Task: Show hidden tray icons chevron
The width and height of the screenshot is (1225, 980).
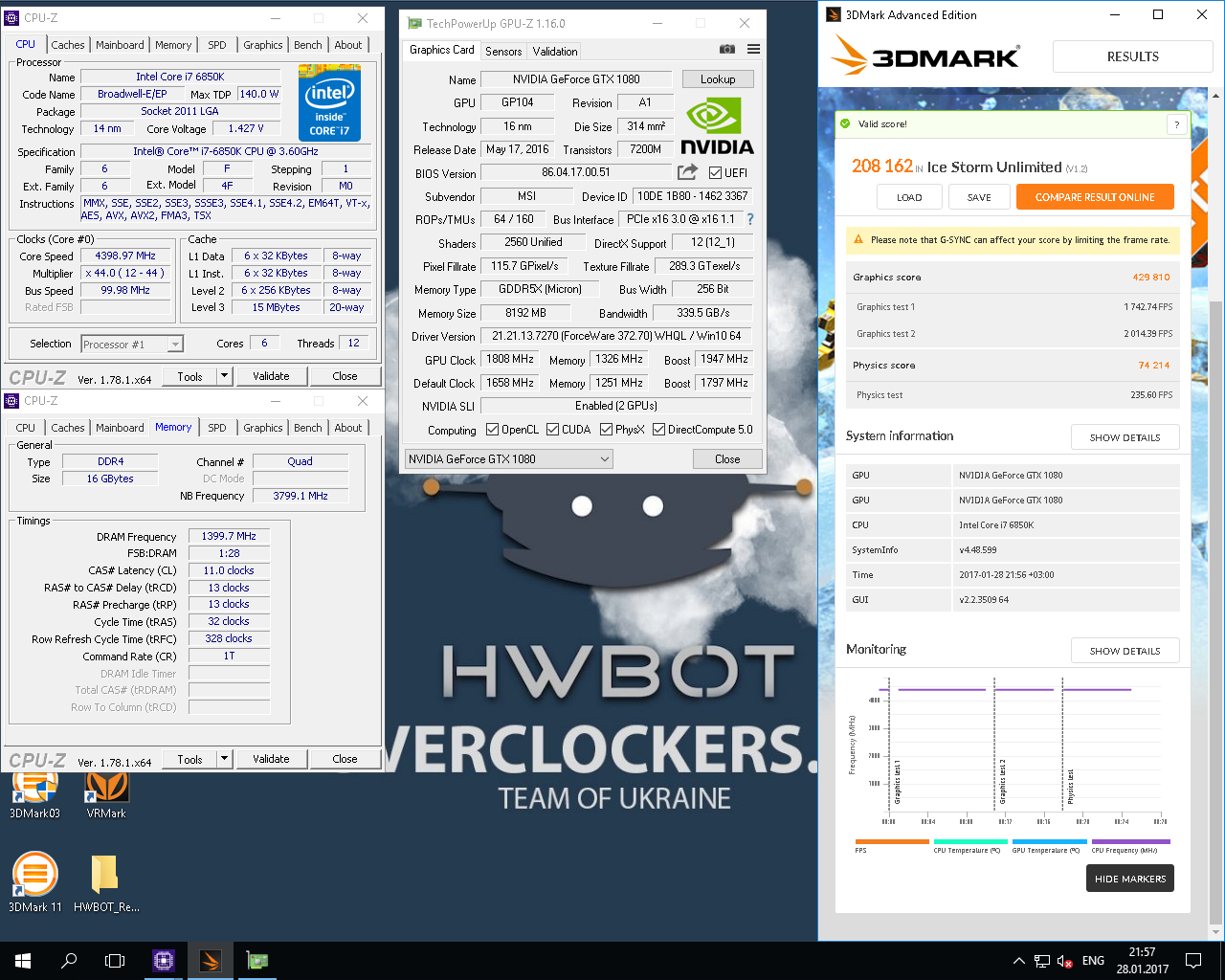Action: (x=1018, y=961)
